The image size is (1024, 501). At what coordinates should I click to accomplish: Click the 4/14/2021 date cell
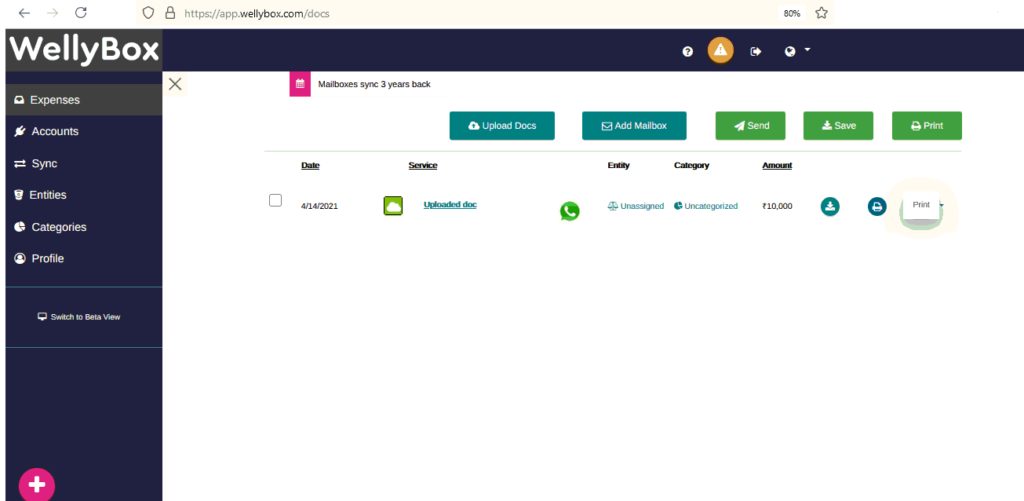[319, 206]
